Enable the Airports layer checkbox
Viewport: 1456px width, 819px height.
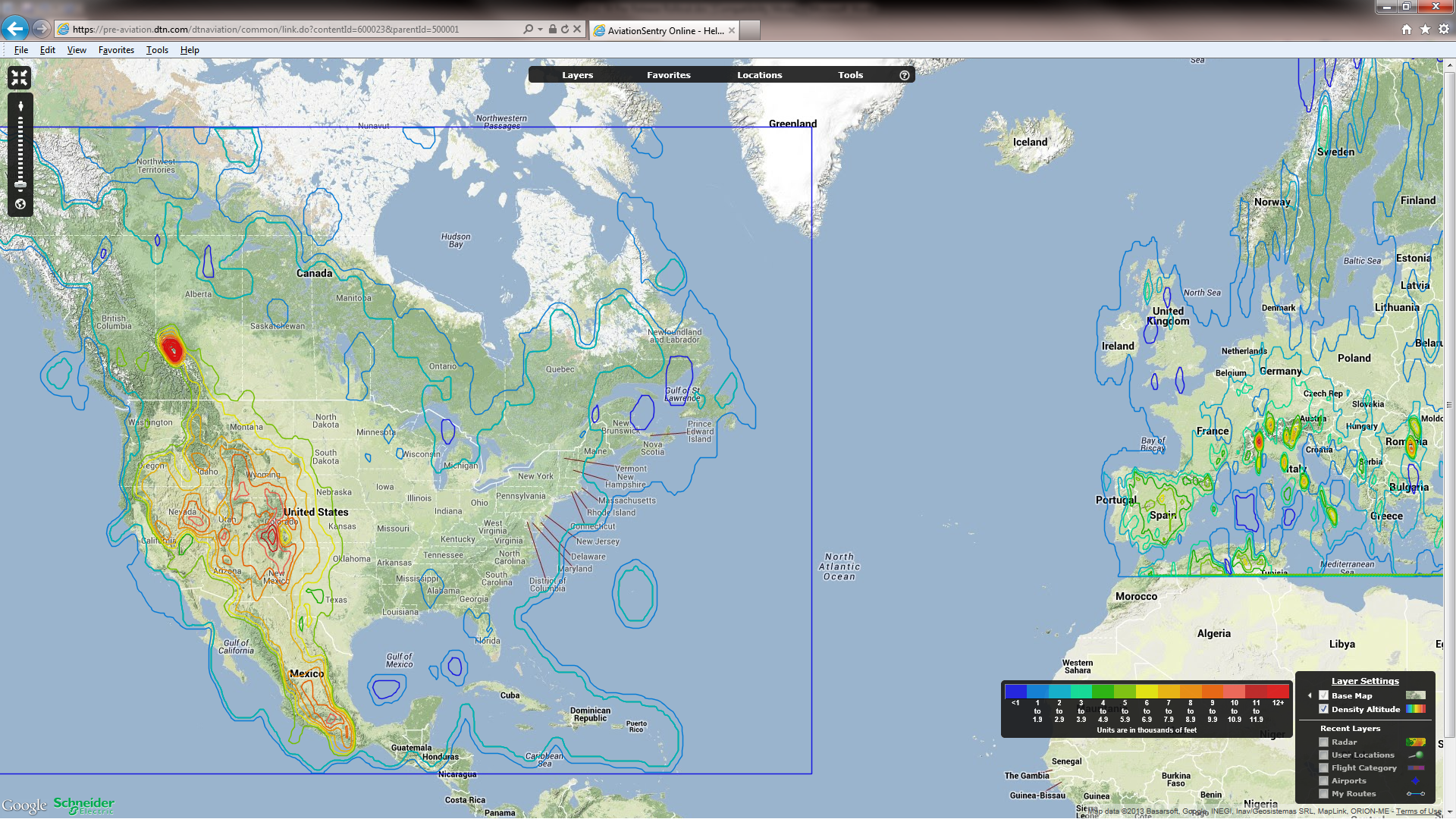point(1324,780)
